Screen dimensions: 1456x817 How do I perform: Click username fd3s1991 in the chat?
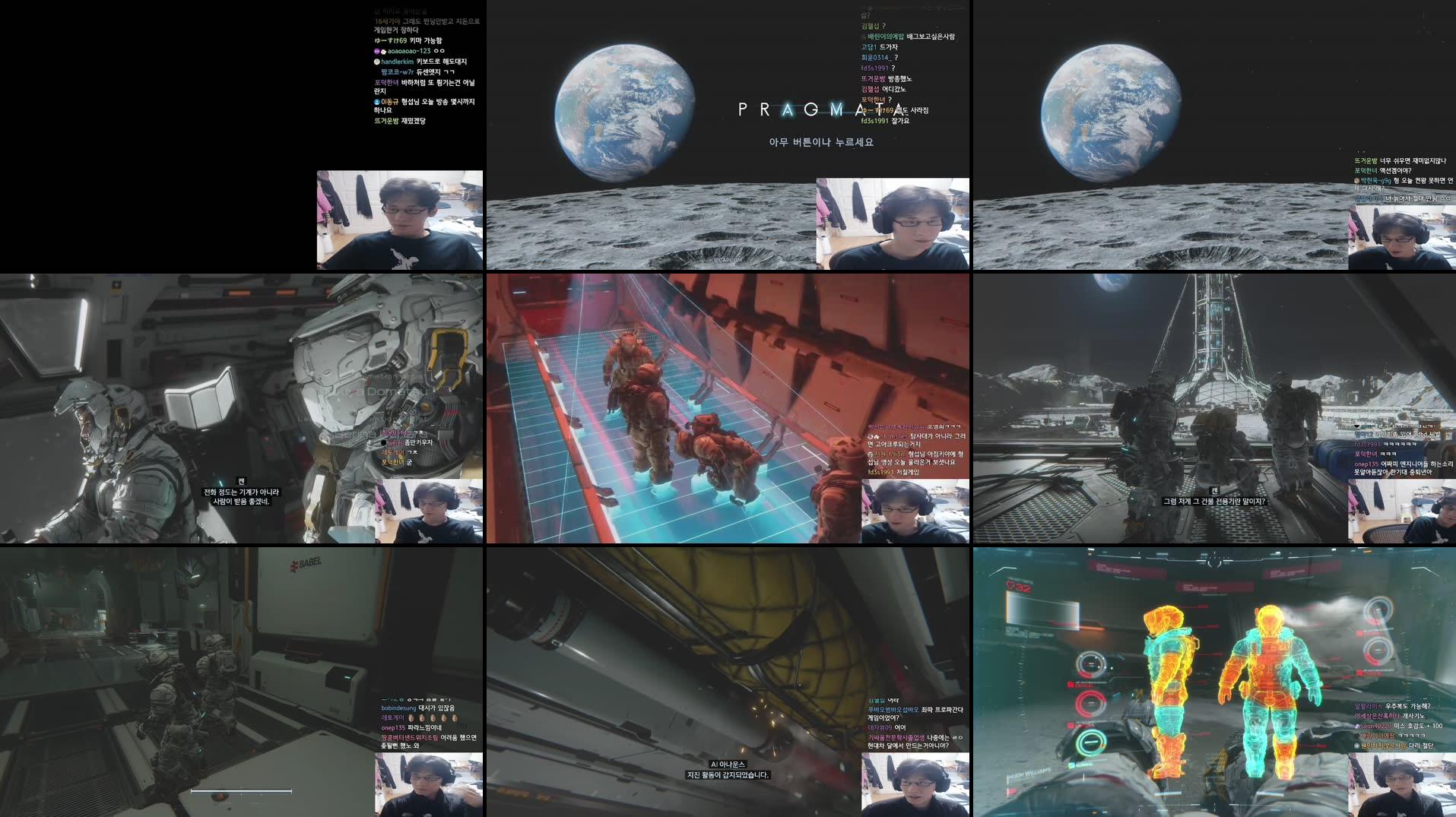pos(874,68)
